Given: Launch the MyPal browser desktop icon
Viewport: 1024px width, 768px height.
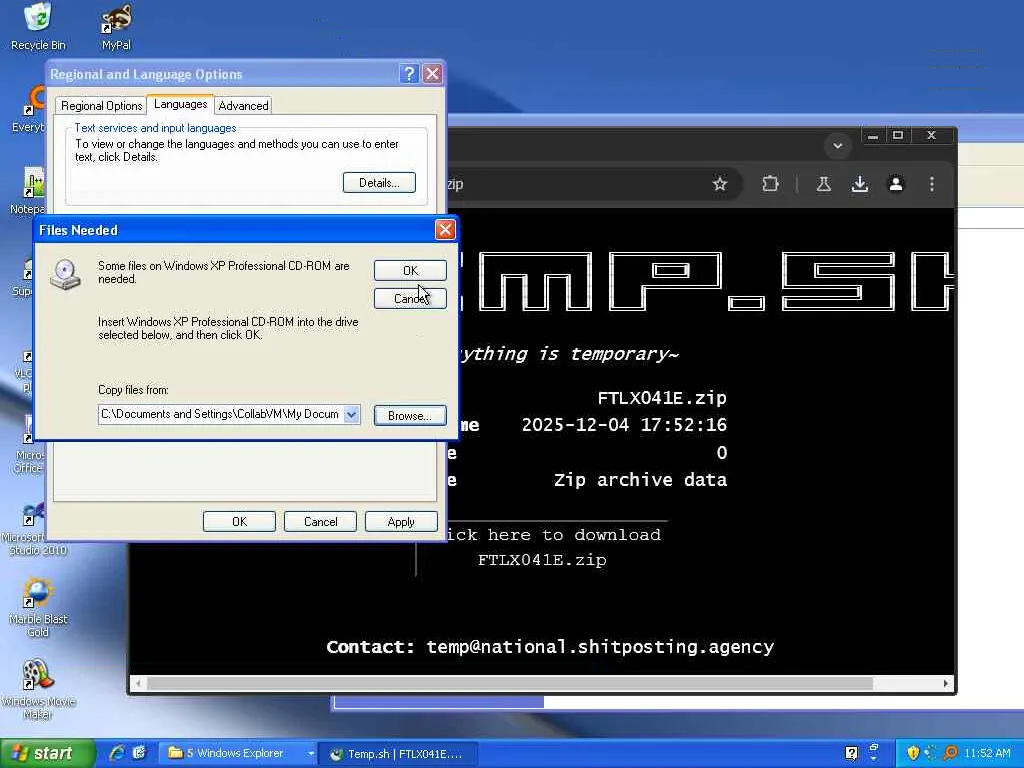Looking at the screenshot, I should click(116, 26).
